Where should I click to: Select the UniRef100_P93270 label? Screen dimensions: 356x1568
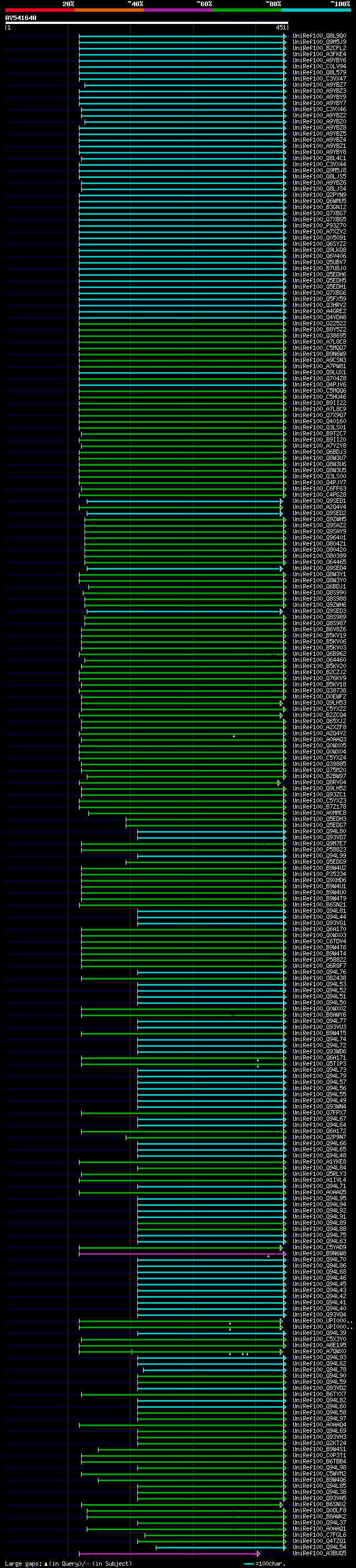coord(319,226)
